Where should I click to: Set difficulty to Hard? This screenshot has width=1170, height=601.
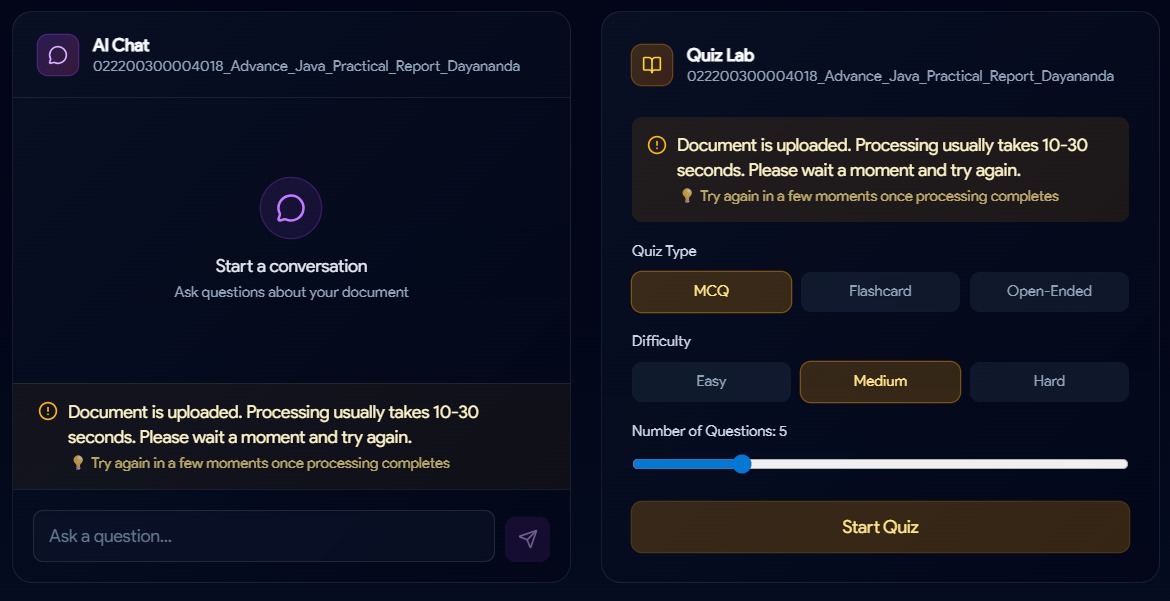pyautogui.click(x=1049, y=382)
